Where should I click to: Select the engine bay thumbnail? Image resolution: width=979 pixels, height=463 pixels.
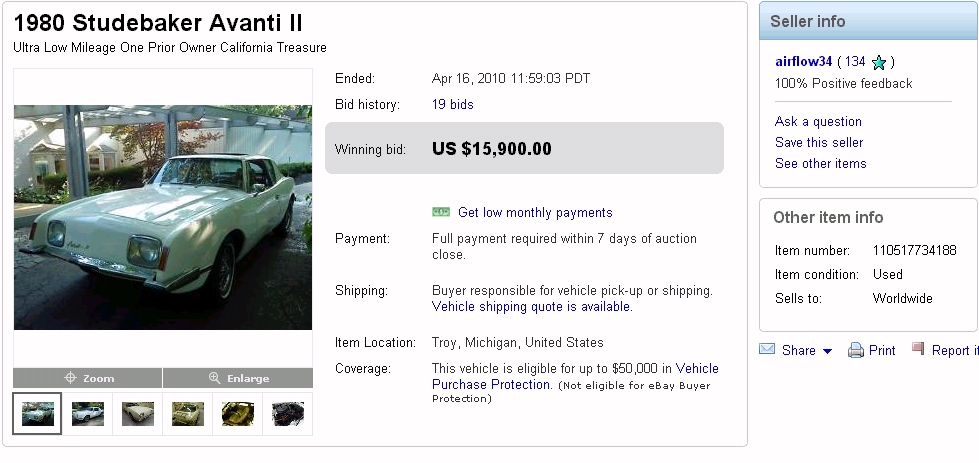288,413
